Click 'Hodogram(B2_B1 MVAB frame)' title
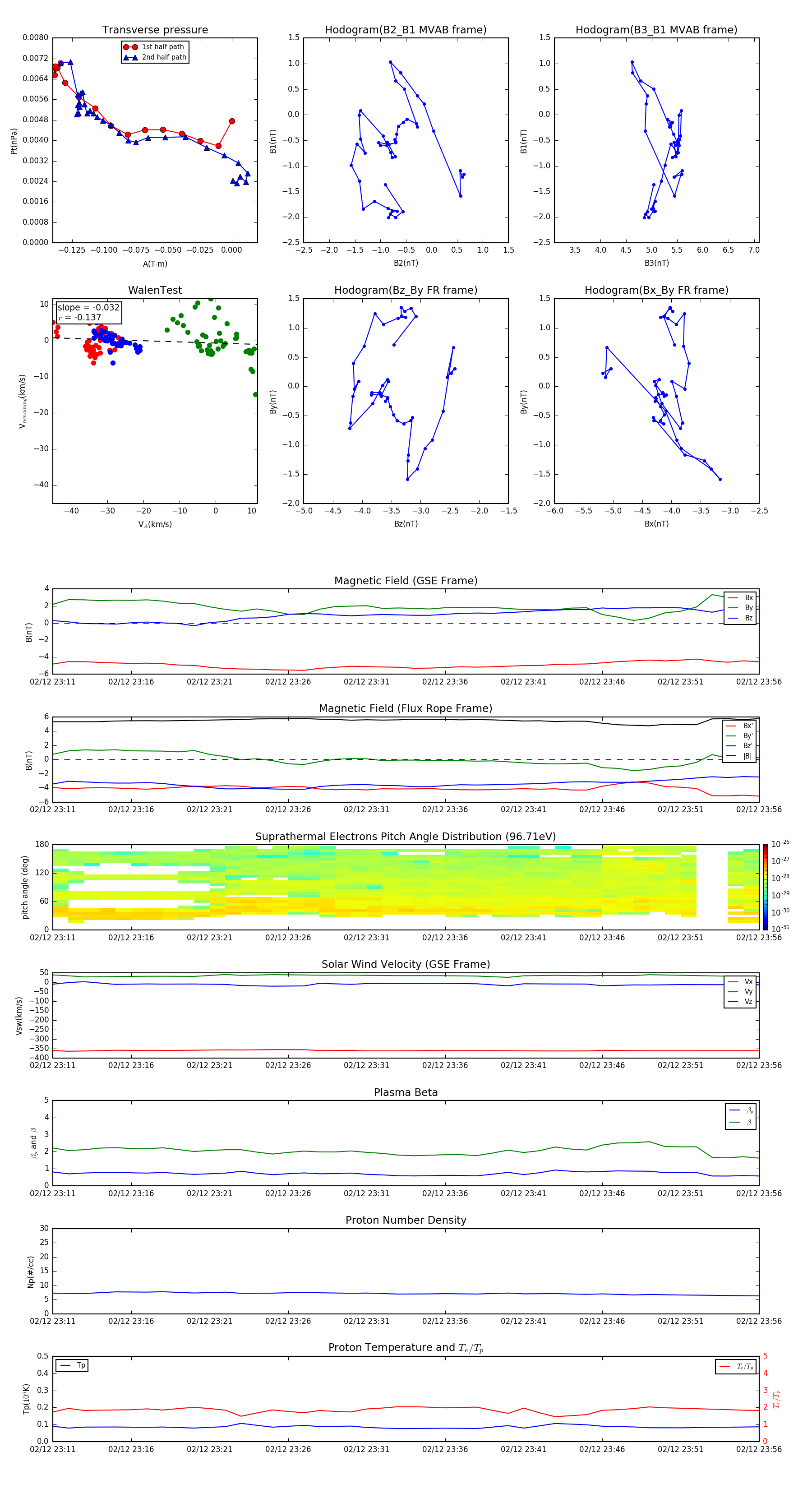The height and width of the screenshot is (1489, 812). coord(406,30)
